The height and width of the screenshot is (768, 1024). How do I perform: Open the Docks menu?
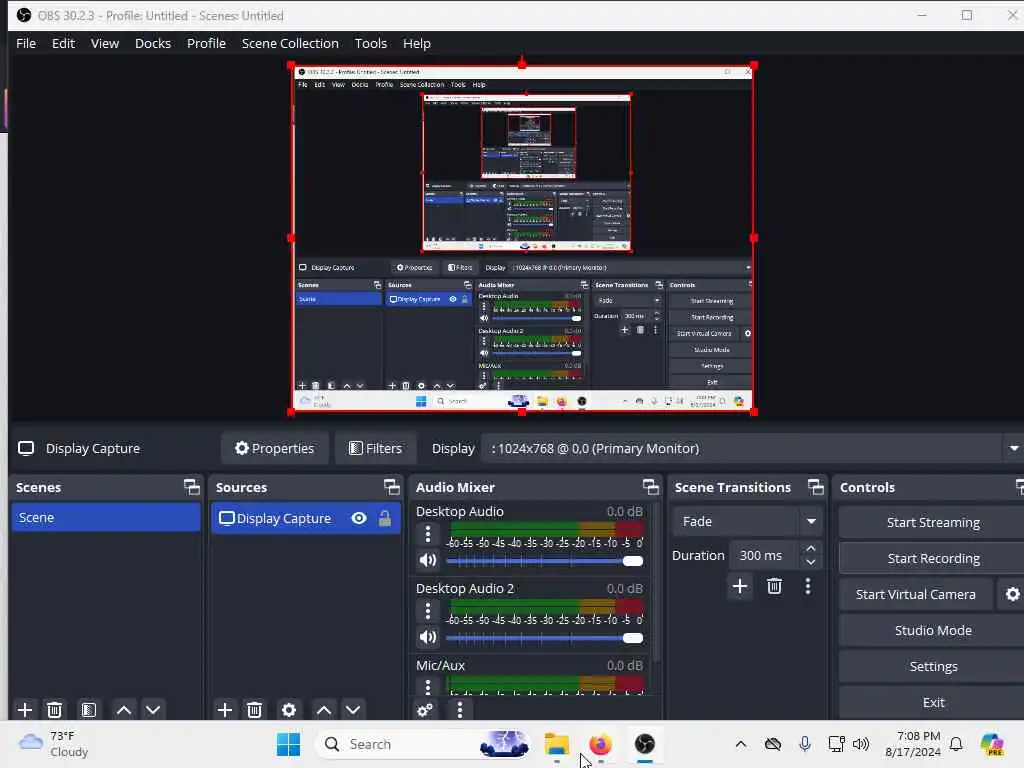(x=153, y=43)
